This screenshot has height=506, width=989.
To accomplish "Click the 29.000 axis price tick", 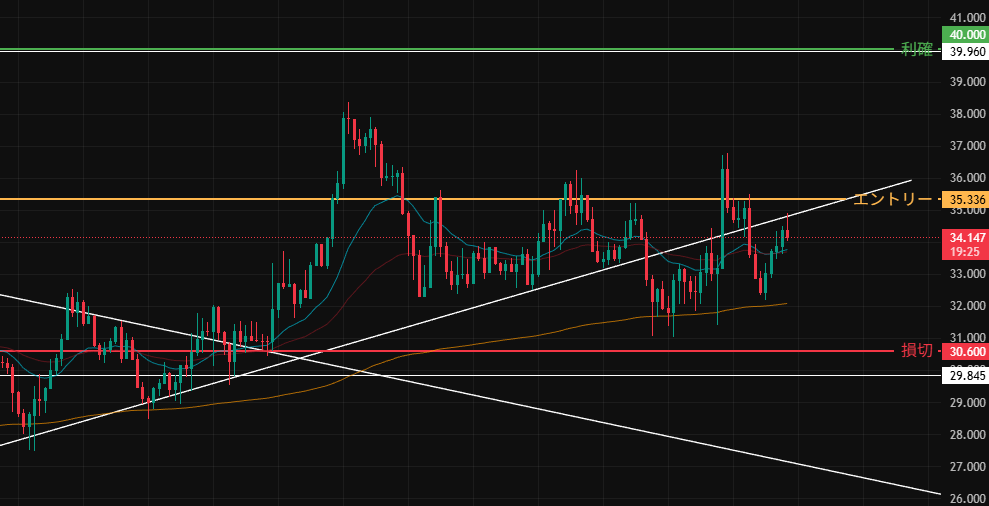I will 967,403.
